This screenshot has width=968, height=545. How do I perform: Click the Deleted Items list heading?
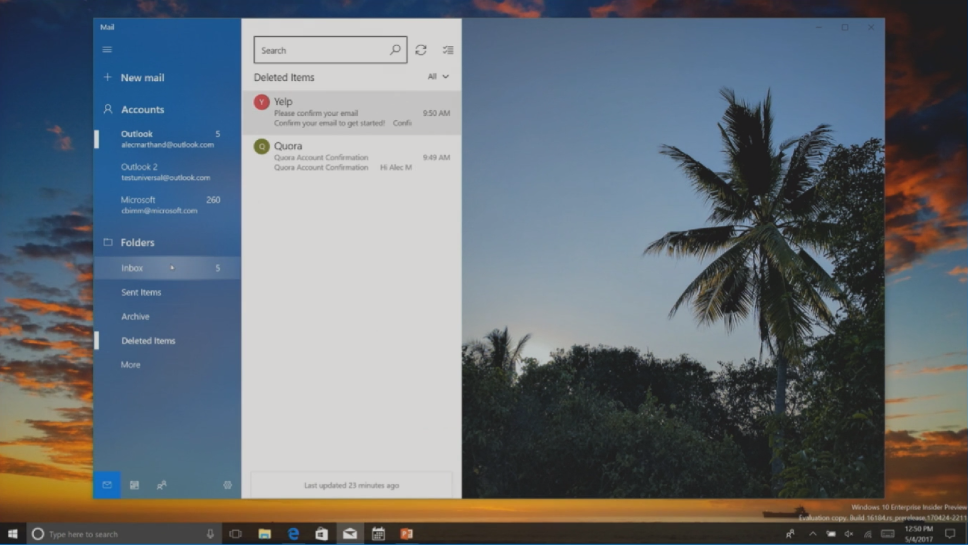tap(284, 77)
